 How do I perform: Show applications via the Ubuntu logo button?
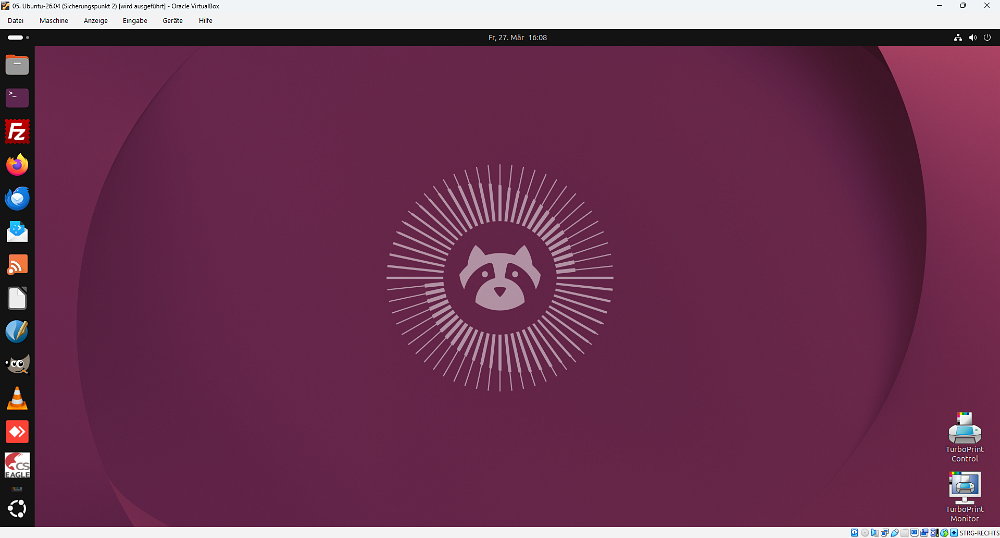coord(17,509)
